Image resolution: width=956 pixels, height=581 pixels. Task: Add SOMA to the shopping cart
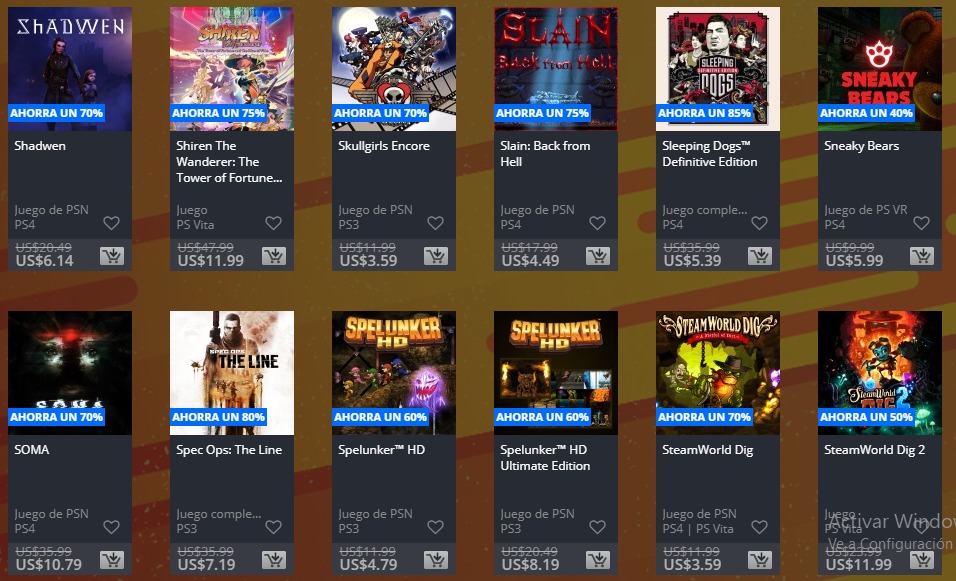[112, 560]
